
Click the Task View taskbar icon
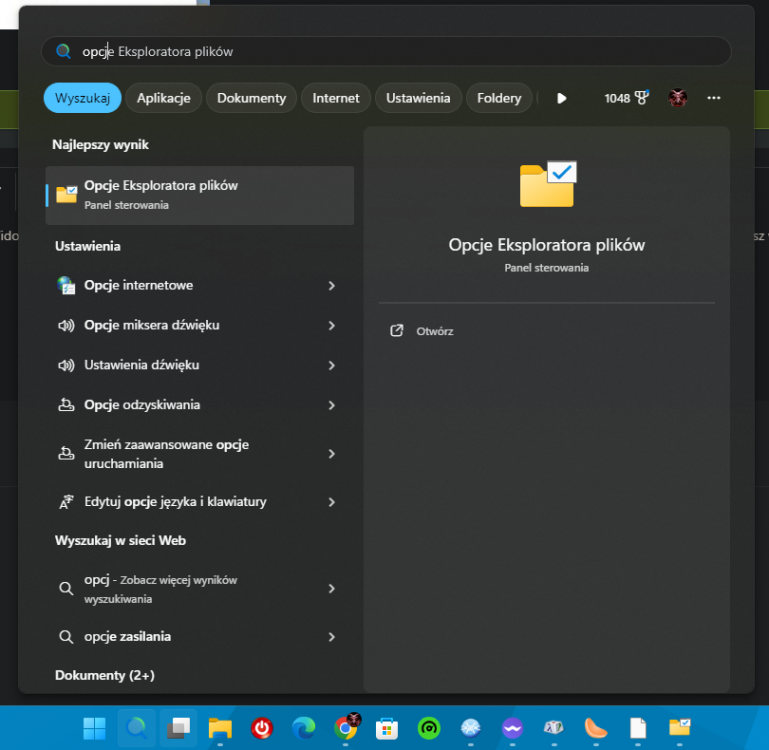[x=178, y=727]
